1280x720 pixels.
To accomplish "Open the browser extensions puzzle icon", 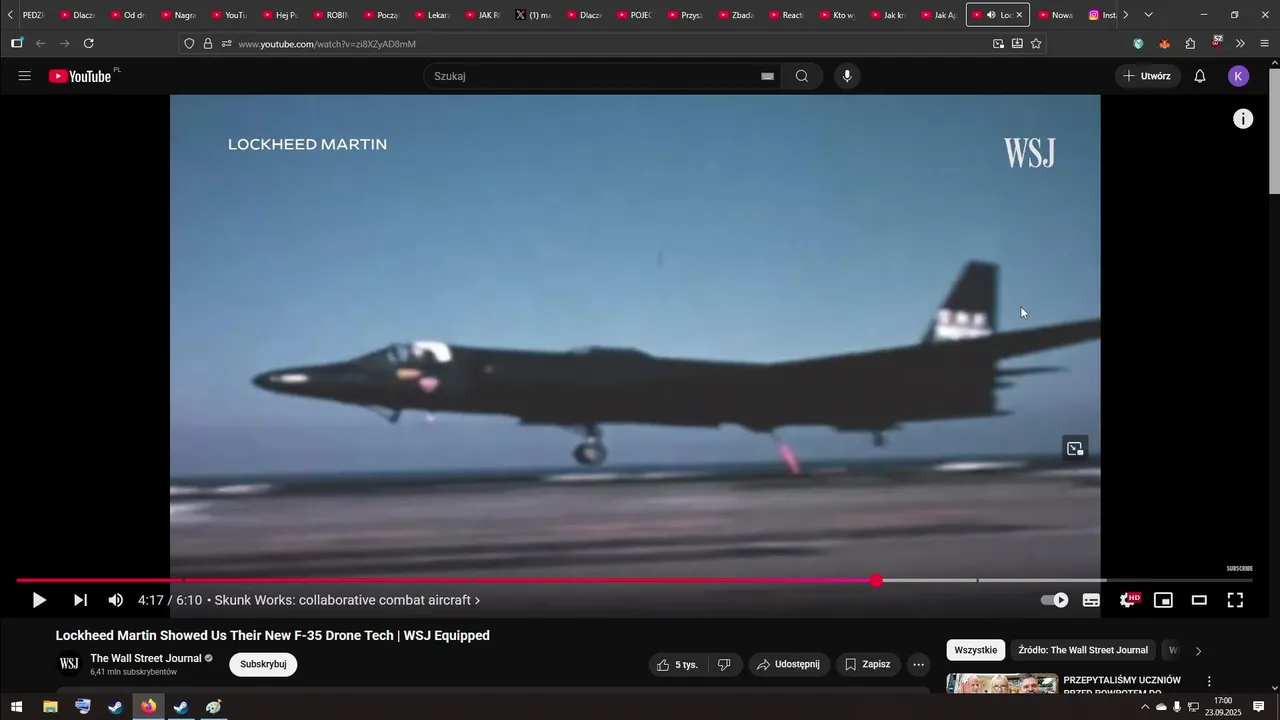I will click(x=1190, y=43).
